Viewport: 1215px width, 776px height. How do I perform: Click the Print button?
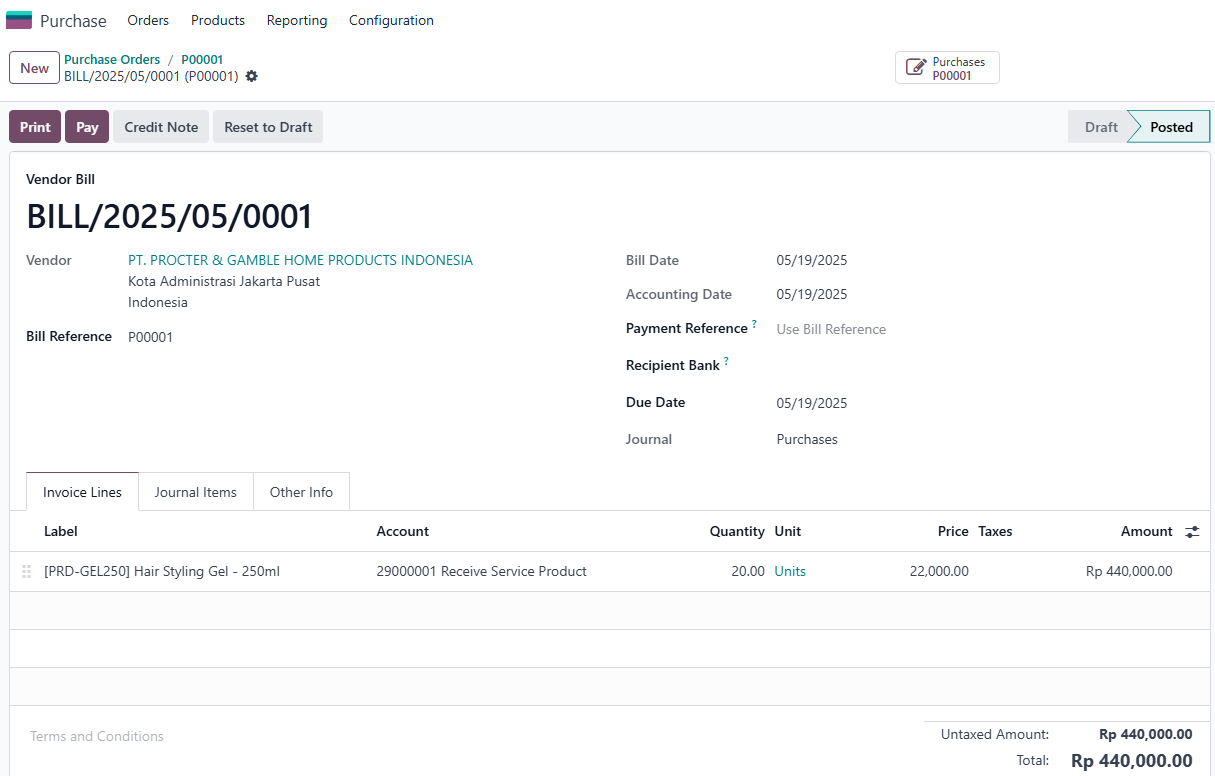point(35,127)
